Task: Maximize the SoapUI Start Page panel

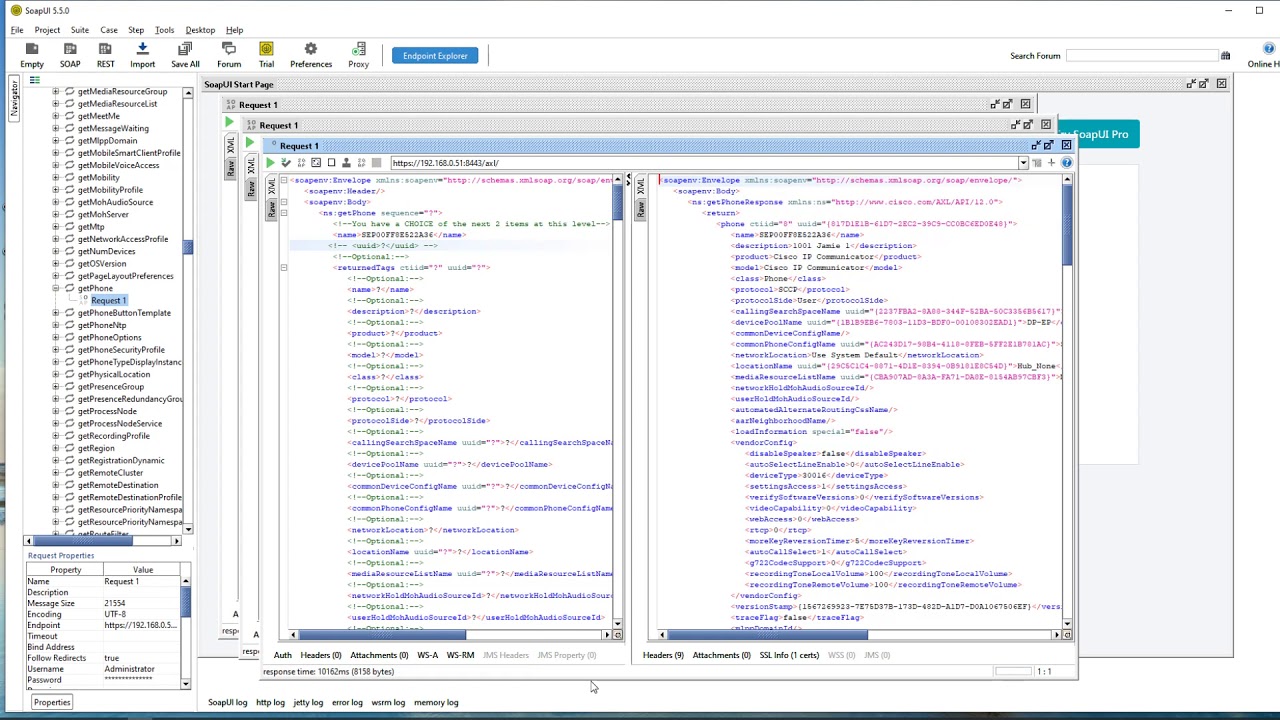Action: tap(1204, 84)
